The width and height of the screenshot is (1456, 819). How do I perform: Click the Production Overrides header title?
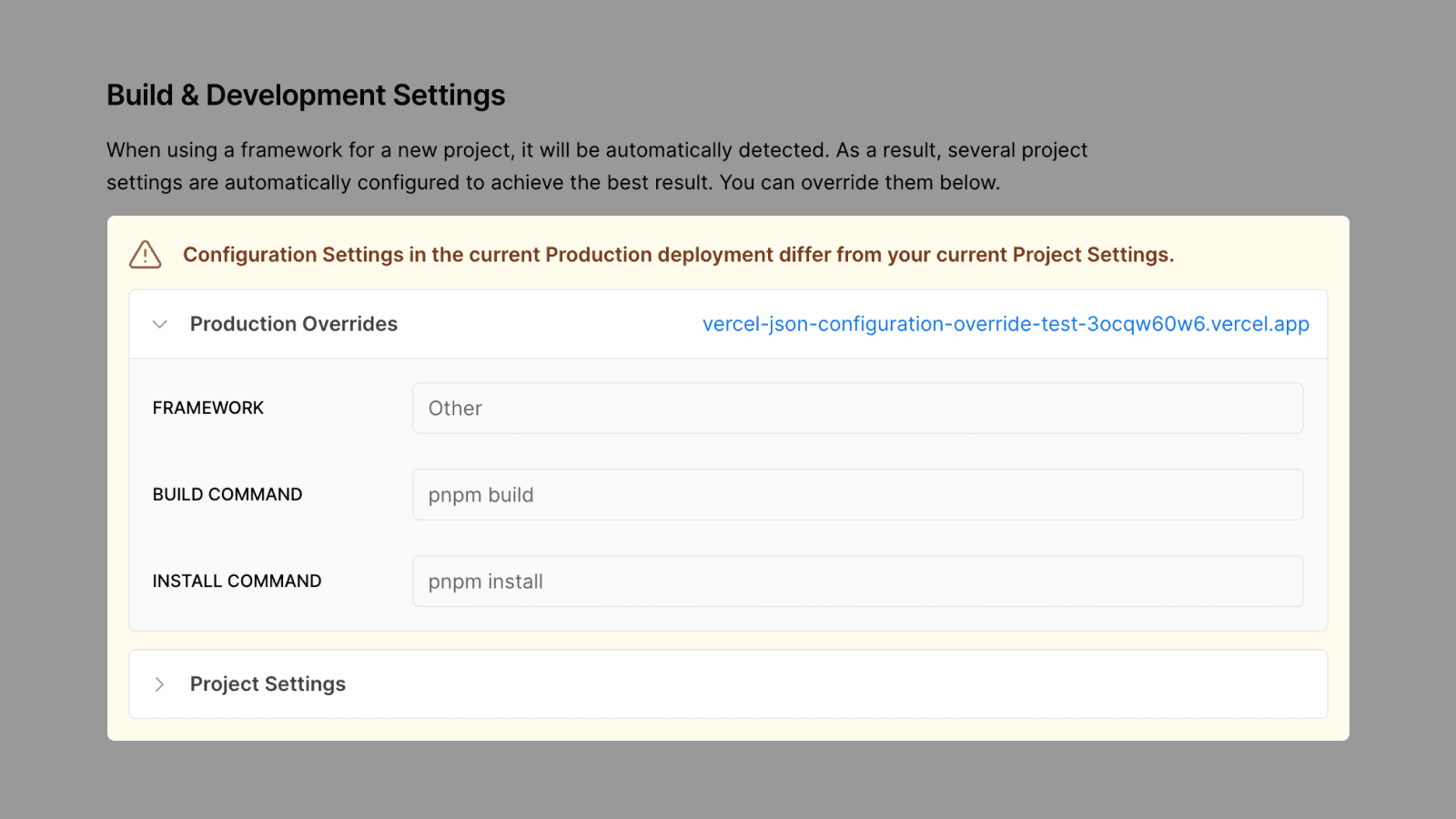[x=293, y=324]
